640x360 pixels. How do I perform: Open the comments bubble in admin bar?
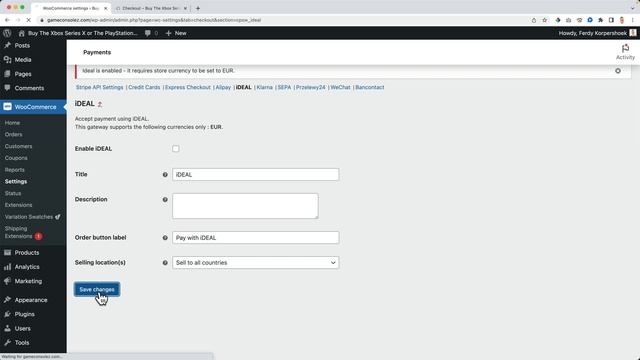[x=148, y=33]
